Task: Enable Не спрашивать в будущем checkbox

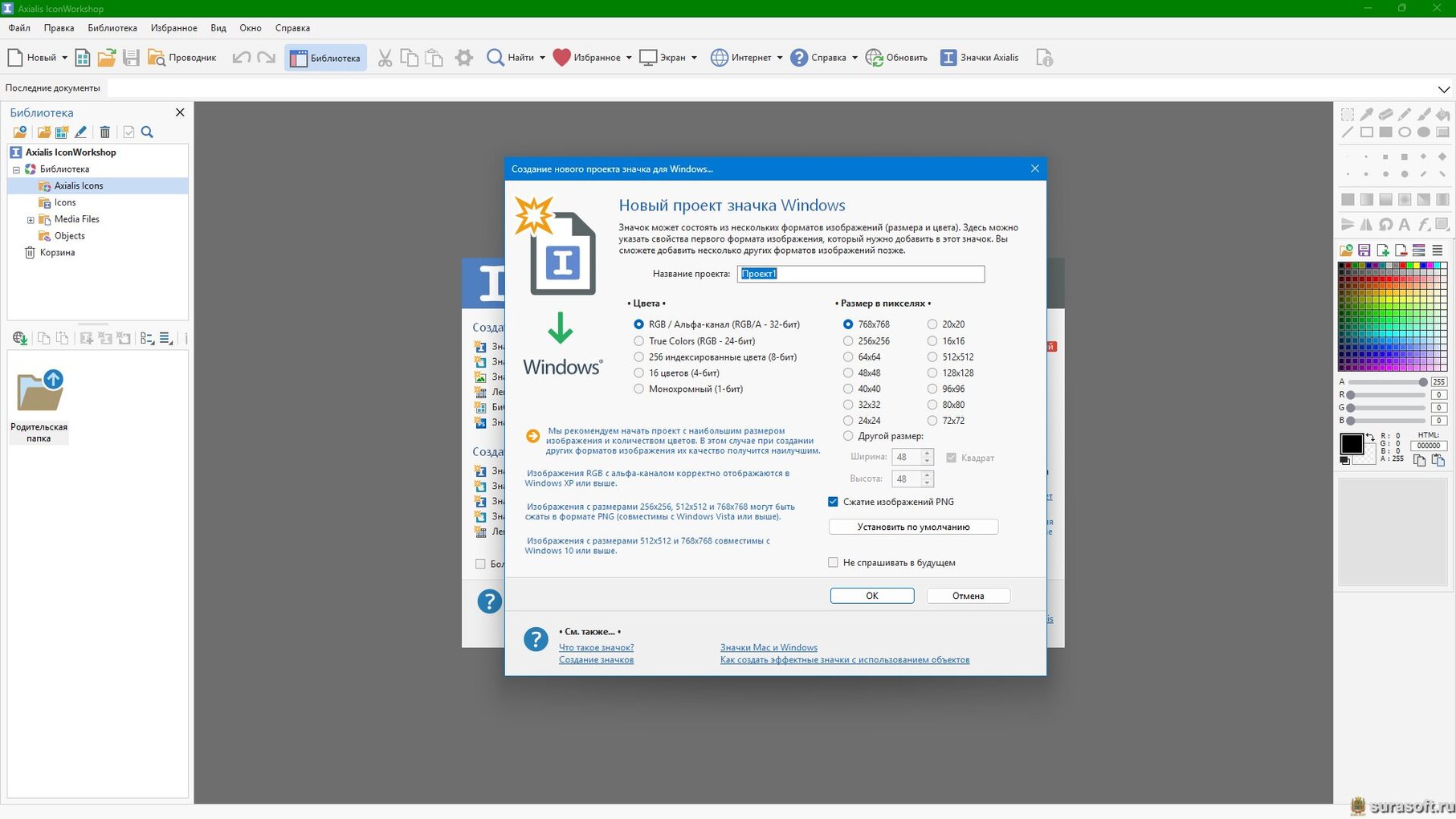Action: pyautogui.click(x=833, y=563)
